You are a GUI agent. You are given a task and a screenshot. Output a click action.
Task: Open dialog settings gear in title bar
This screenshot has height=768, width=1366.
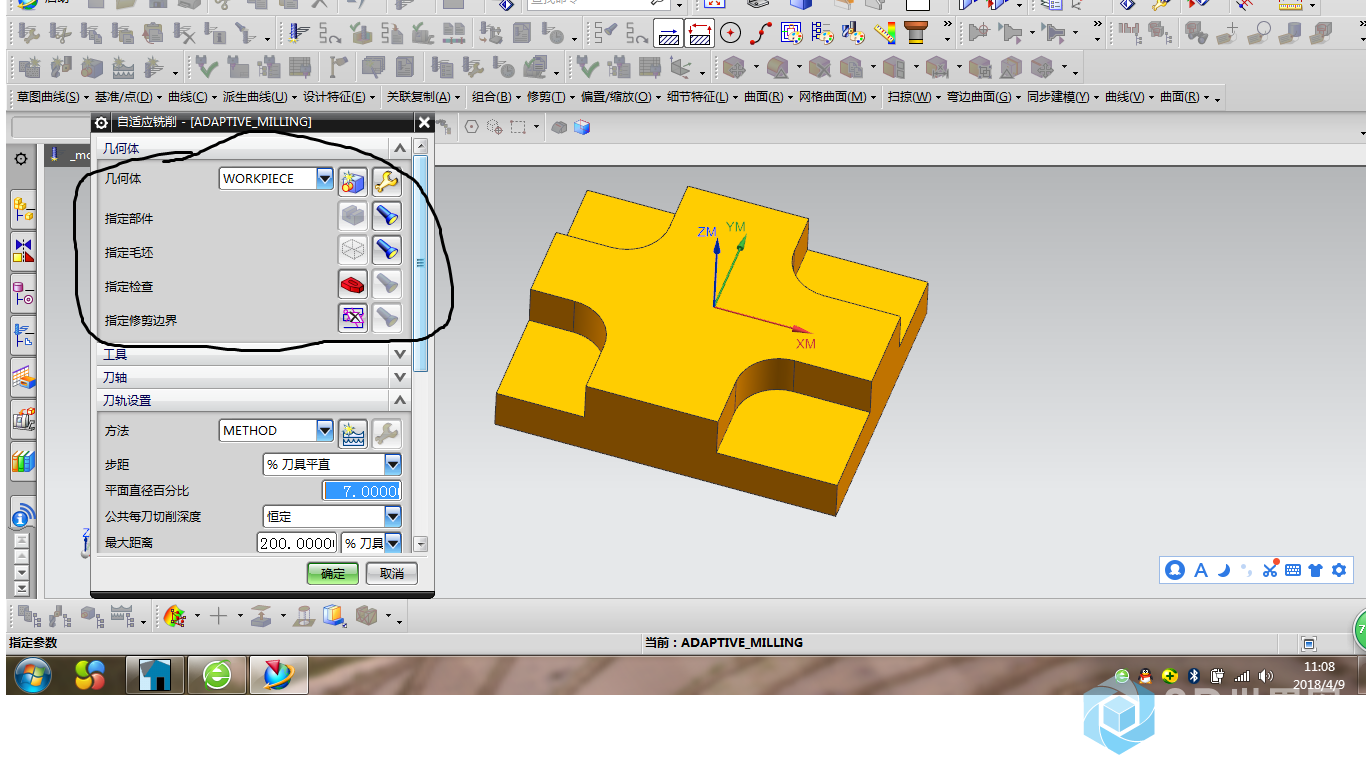pos(101,122)
